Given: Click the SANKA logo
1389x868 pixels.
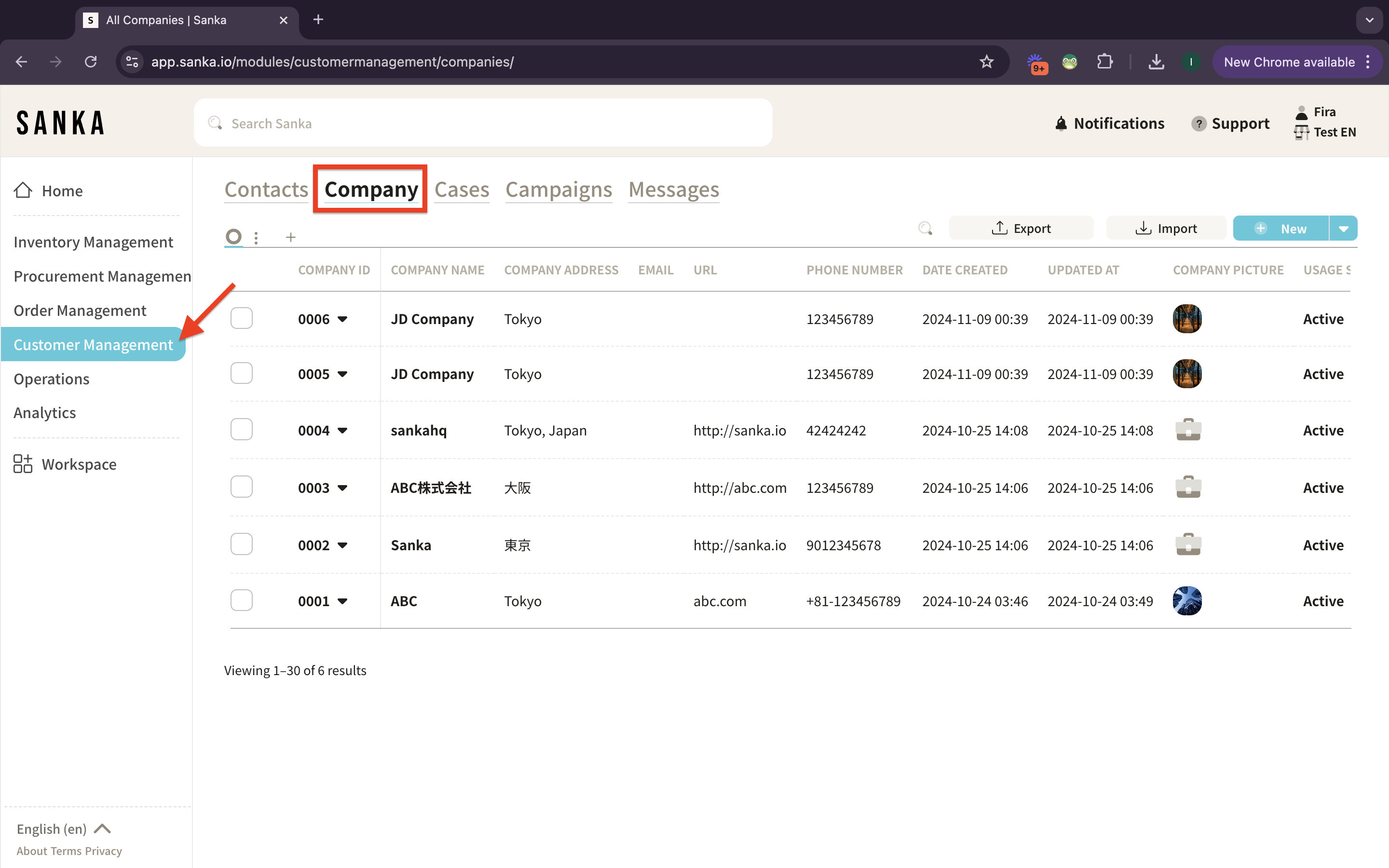Looking at the screenshot, I should click(x=60, y=123).
